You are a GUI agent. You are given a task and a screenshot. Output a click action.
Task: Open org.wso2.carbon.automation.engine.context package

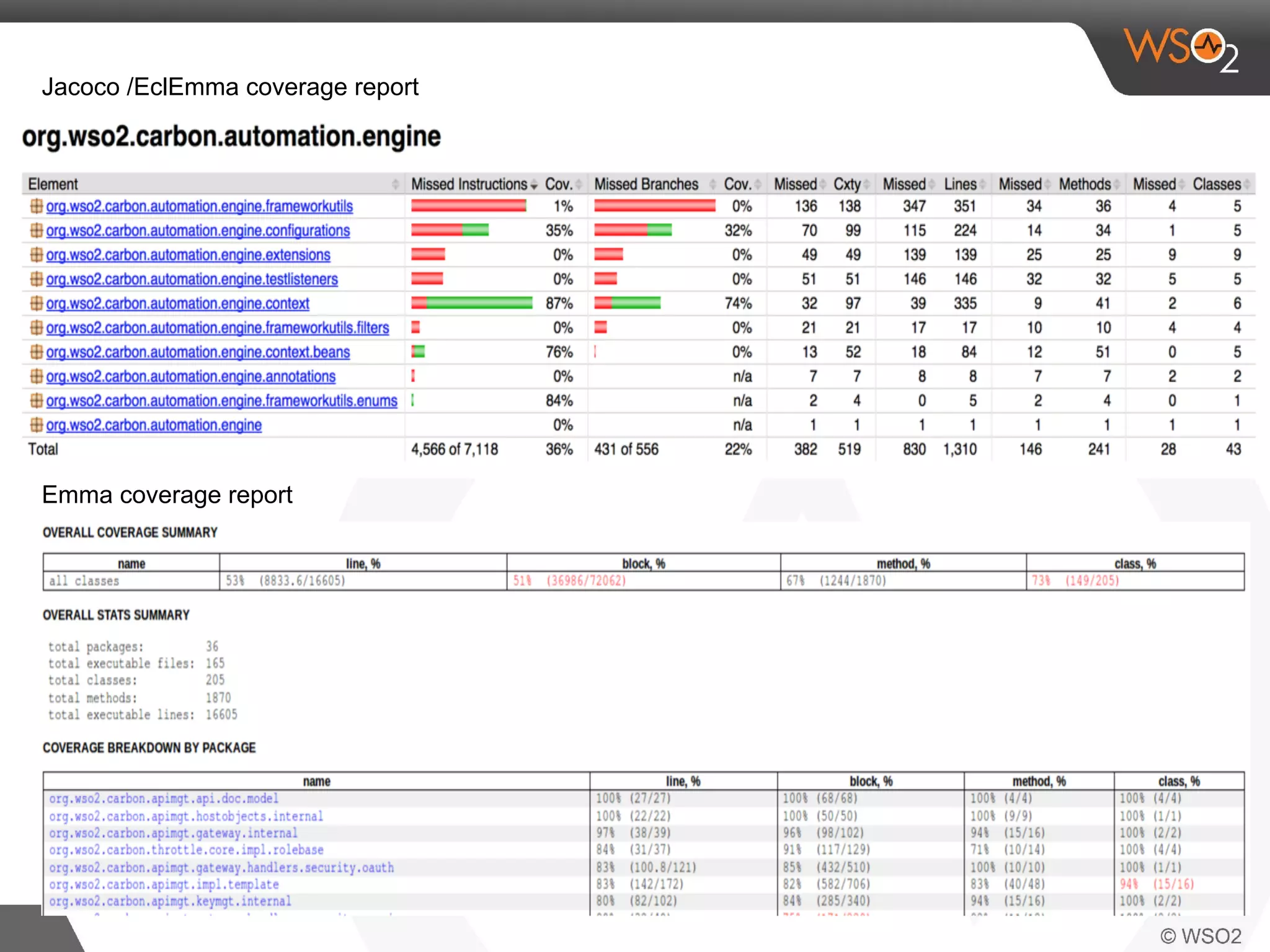pyautogui.click(x=177, y=304)
